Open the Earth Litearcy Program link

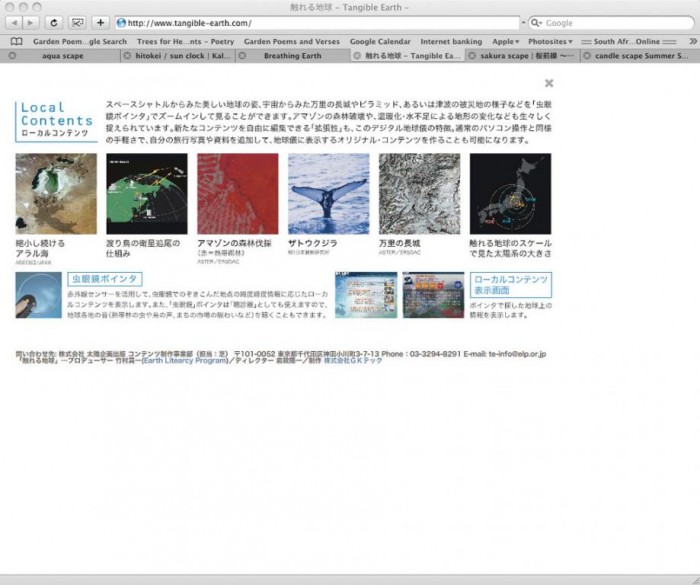tap(185, 360)
